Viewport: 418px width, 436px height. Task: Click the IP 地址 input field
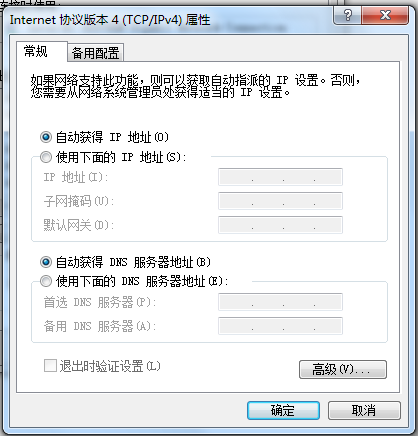tap(280, 177)
